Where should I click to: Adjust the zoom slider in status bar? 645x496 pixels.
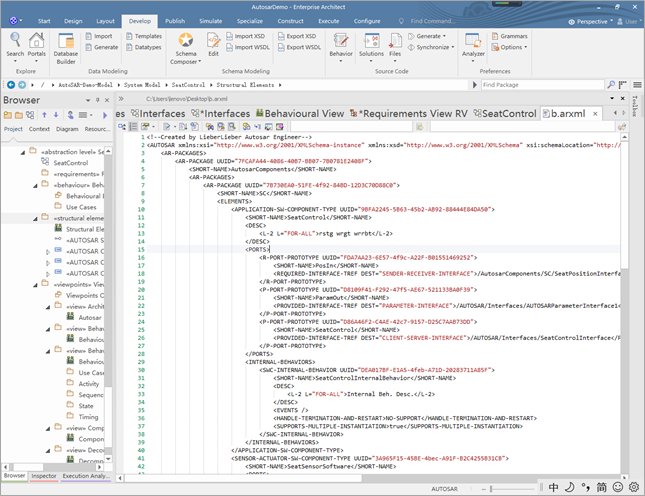[491, 489]
